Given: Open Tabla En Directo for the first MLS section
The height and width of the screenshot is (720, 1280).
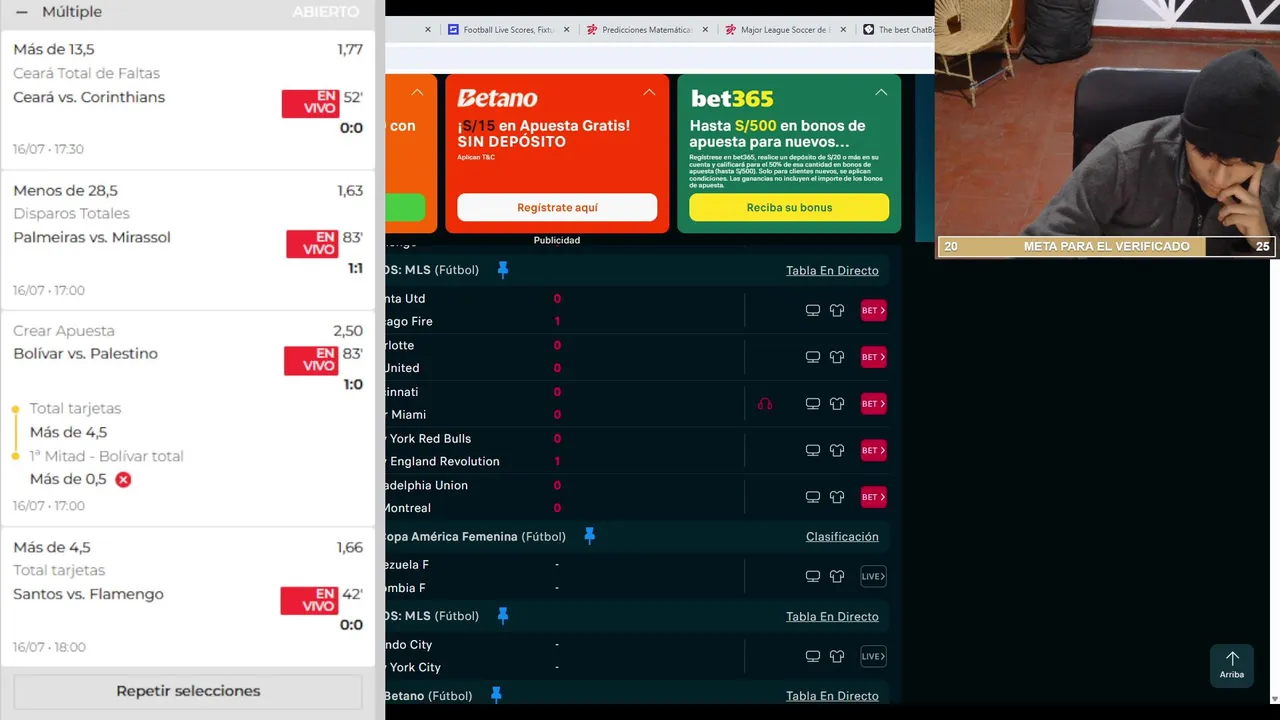Looking at the screenshot, I should pos(832,271).
